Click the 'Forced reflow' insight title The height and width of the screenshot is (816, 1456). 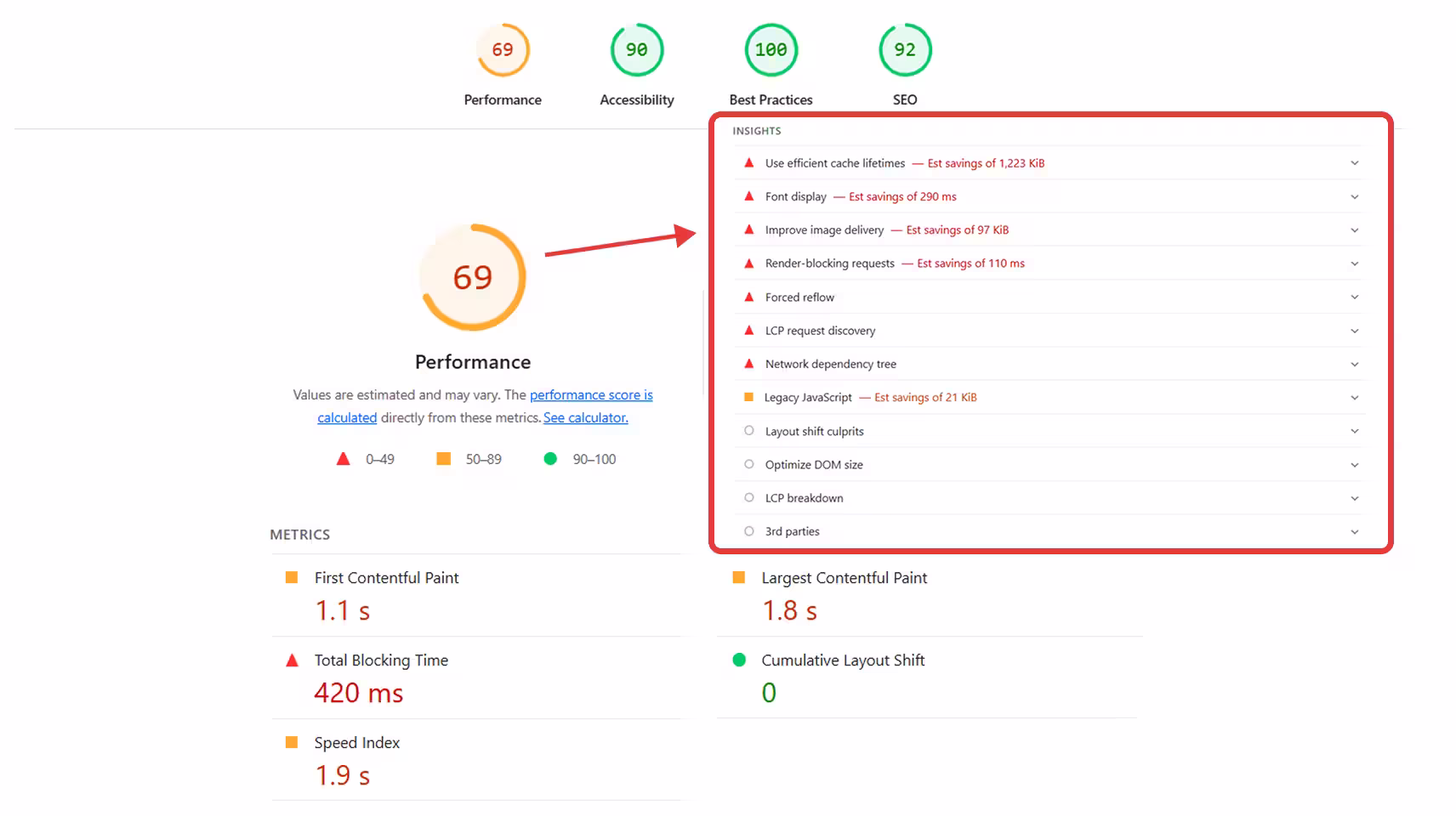tap(799, 297)
